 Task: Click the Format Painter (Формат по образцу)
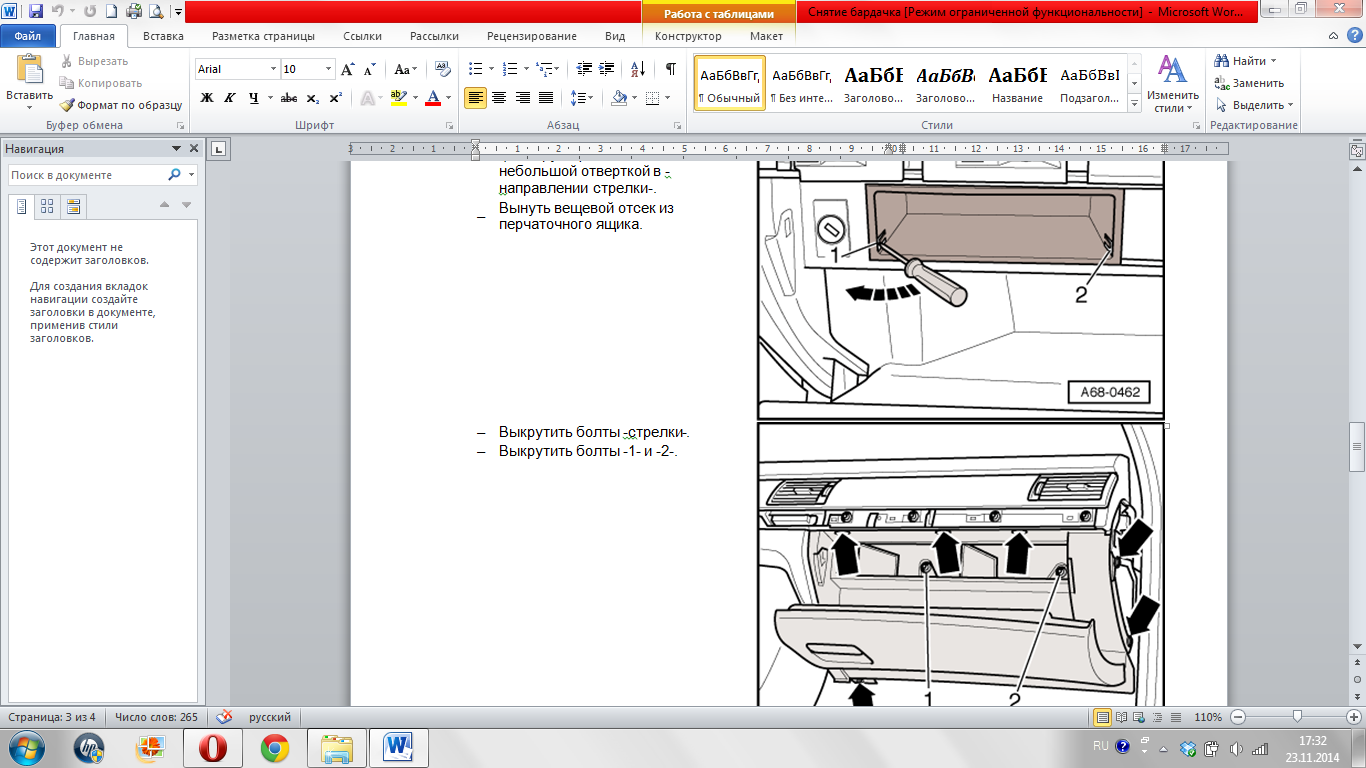120,105
